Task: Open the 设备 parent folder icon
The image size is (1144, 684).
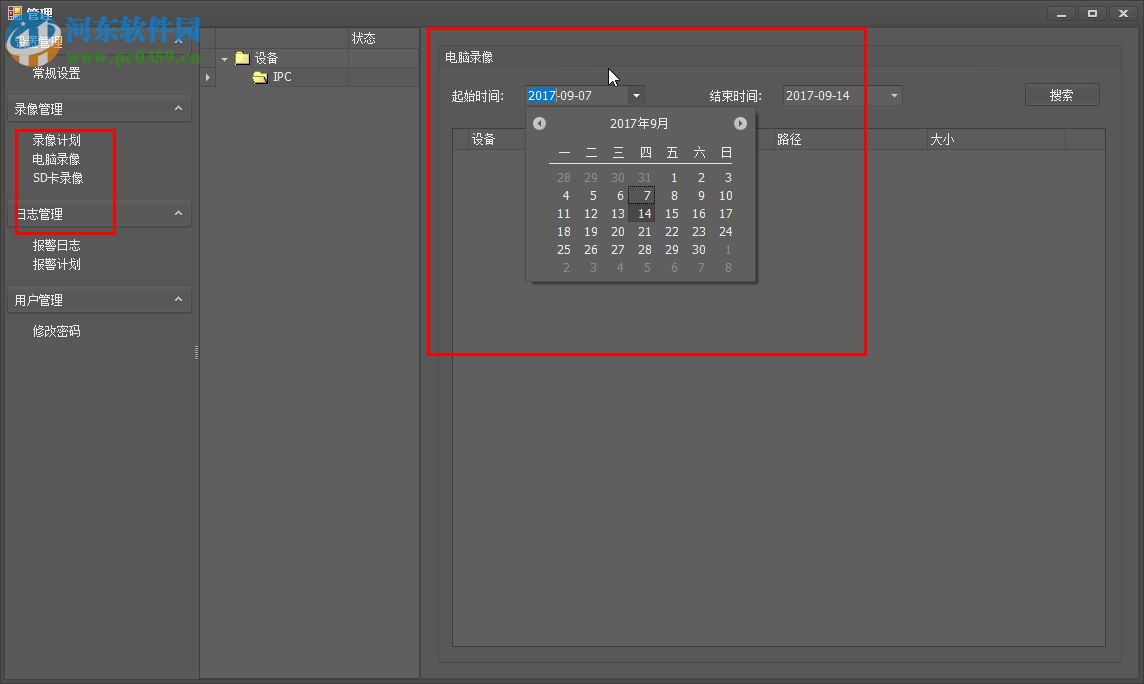Action: (243, 57)
